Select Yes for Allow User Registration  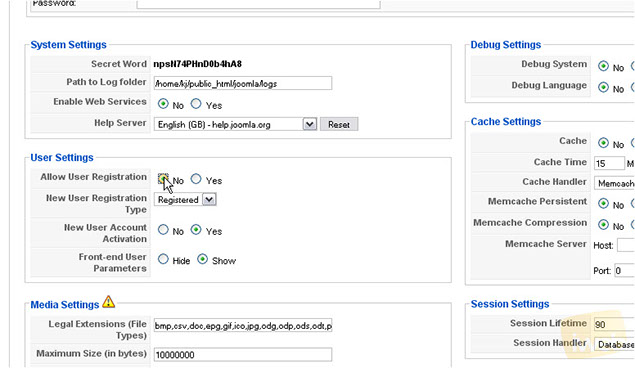click(196, 179)
